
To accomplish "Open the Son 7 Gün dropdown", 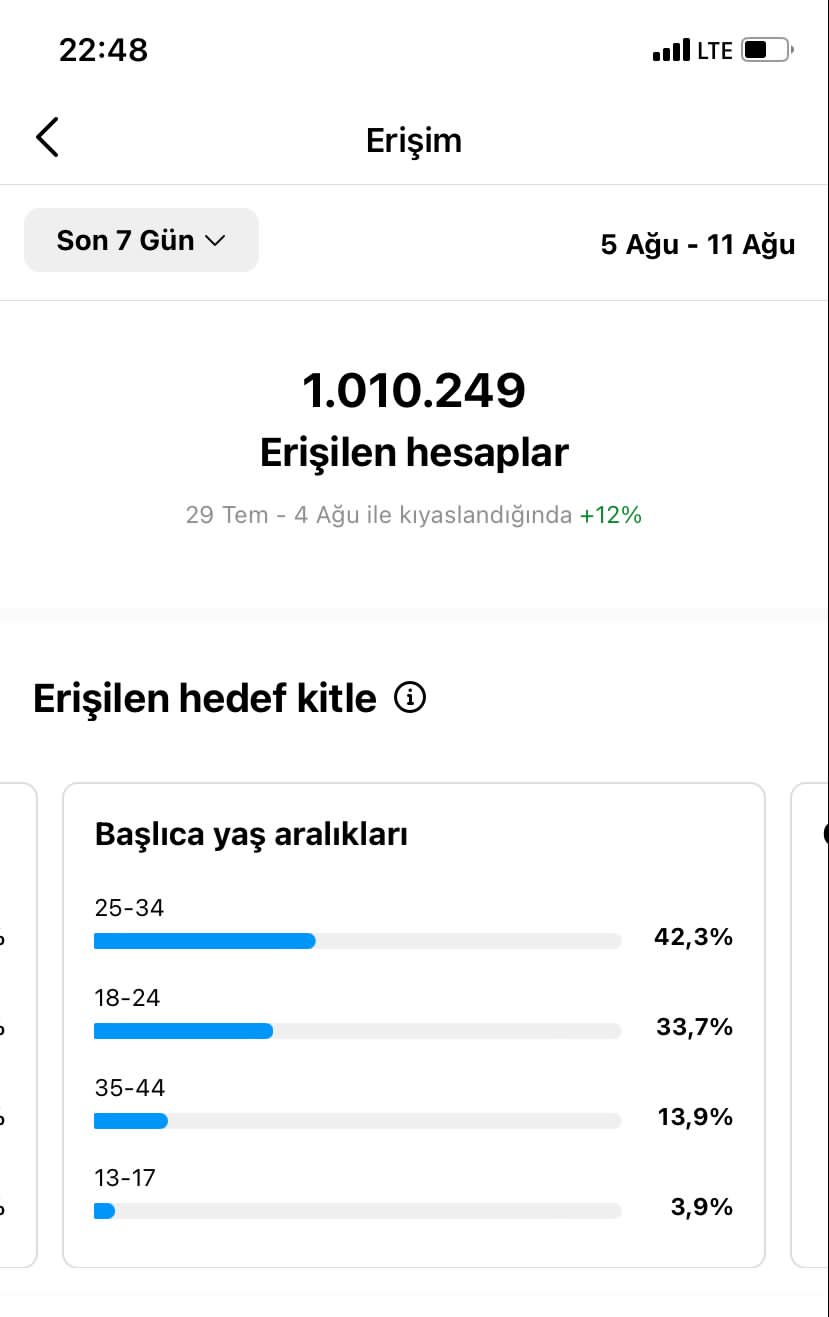I will (x=141, y=240).
